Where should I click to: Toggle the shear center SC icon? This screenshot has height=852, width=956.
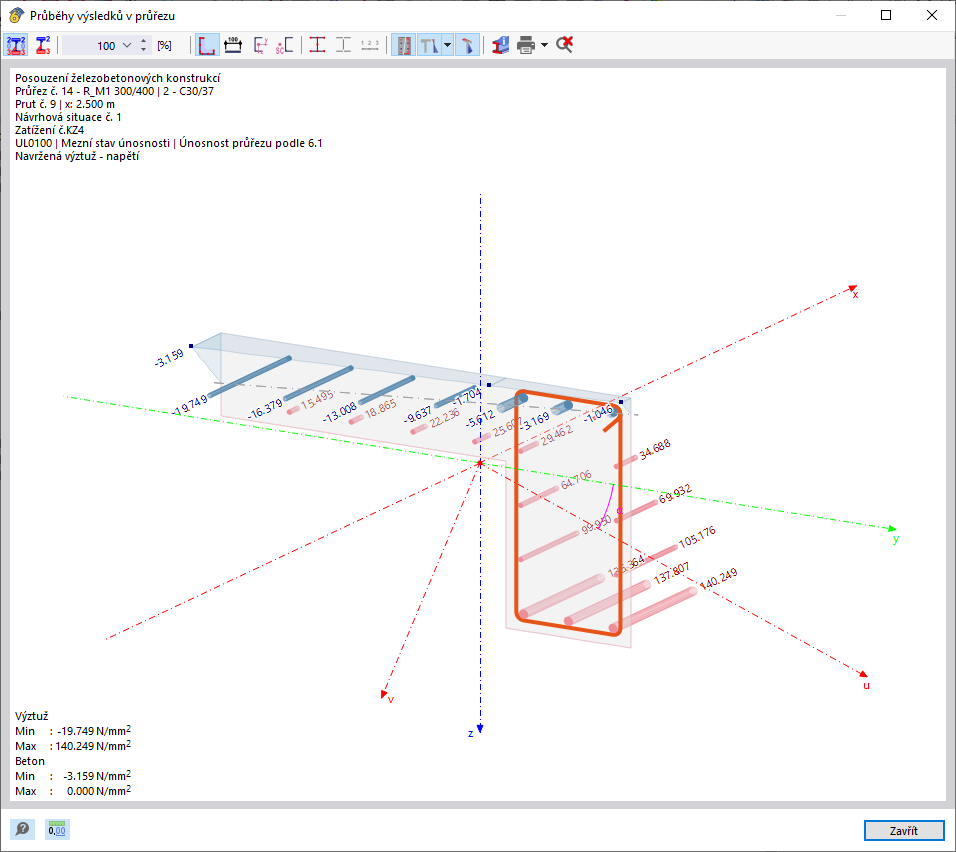point(284,45)
